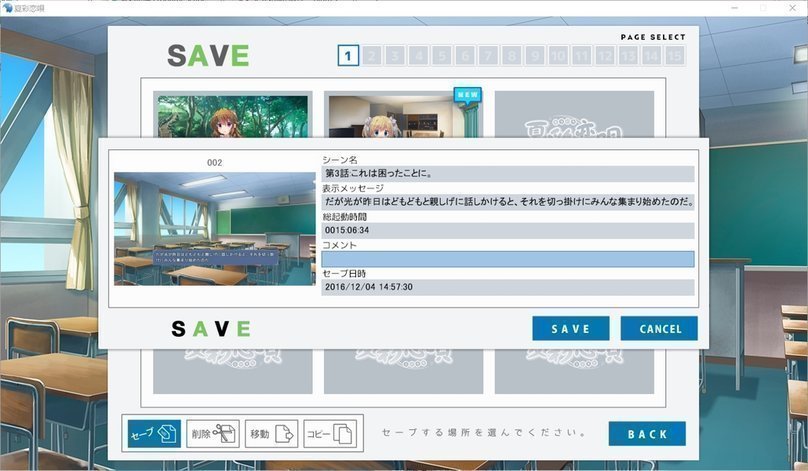Click the CANCEL button in dialog
The width and height of the screenshot is (808, 471).
pos(659,328)
